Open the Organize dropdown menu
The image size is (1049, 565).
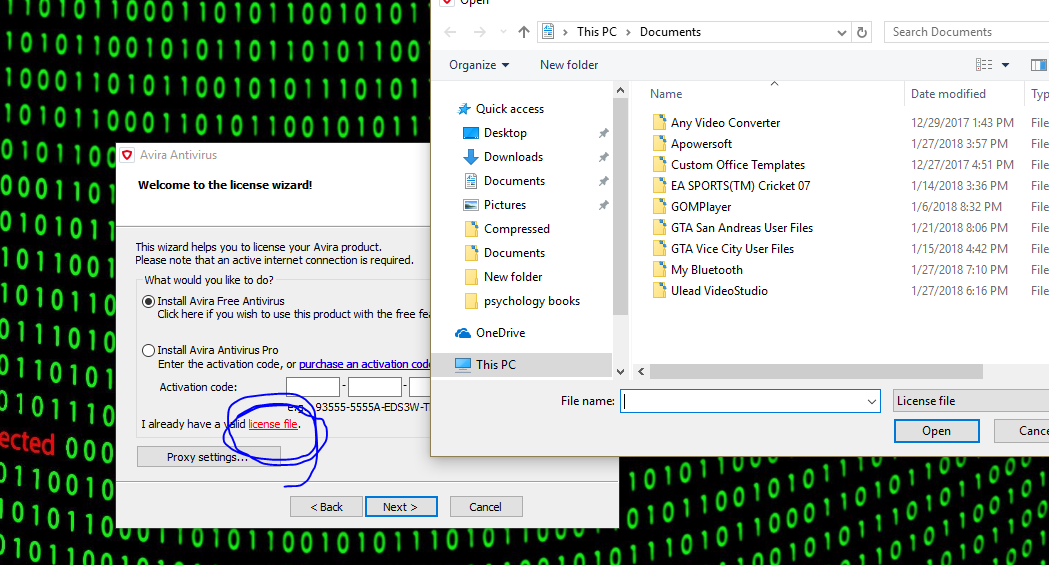pos(479,65)
